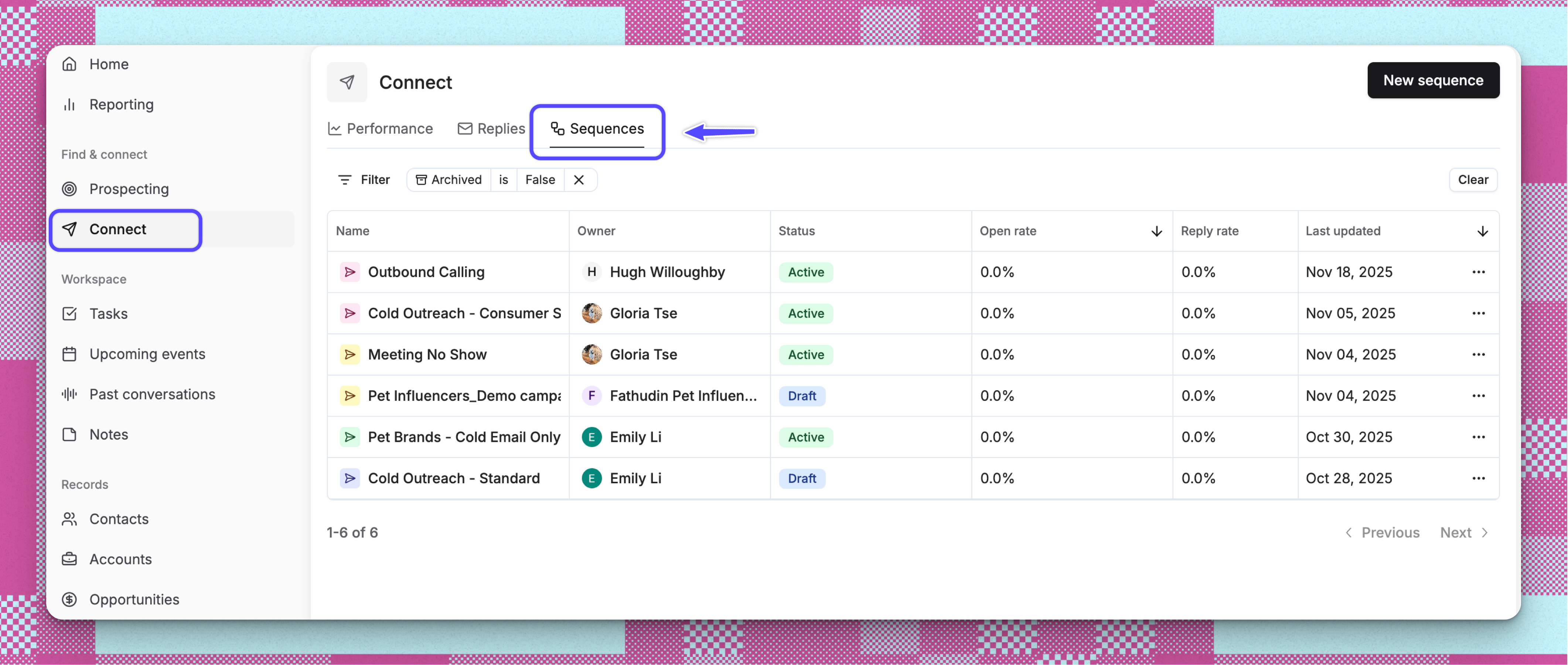Open Reporting bar chart icon
This screenshot has width=1568, height=665.
pos(69,105)
